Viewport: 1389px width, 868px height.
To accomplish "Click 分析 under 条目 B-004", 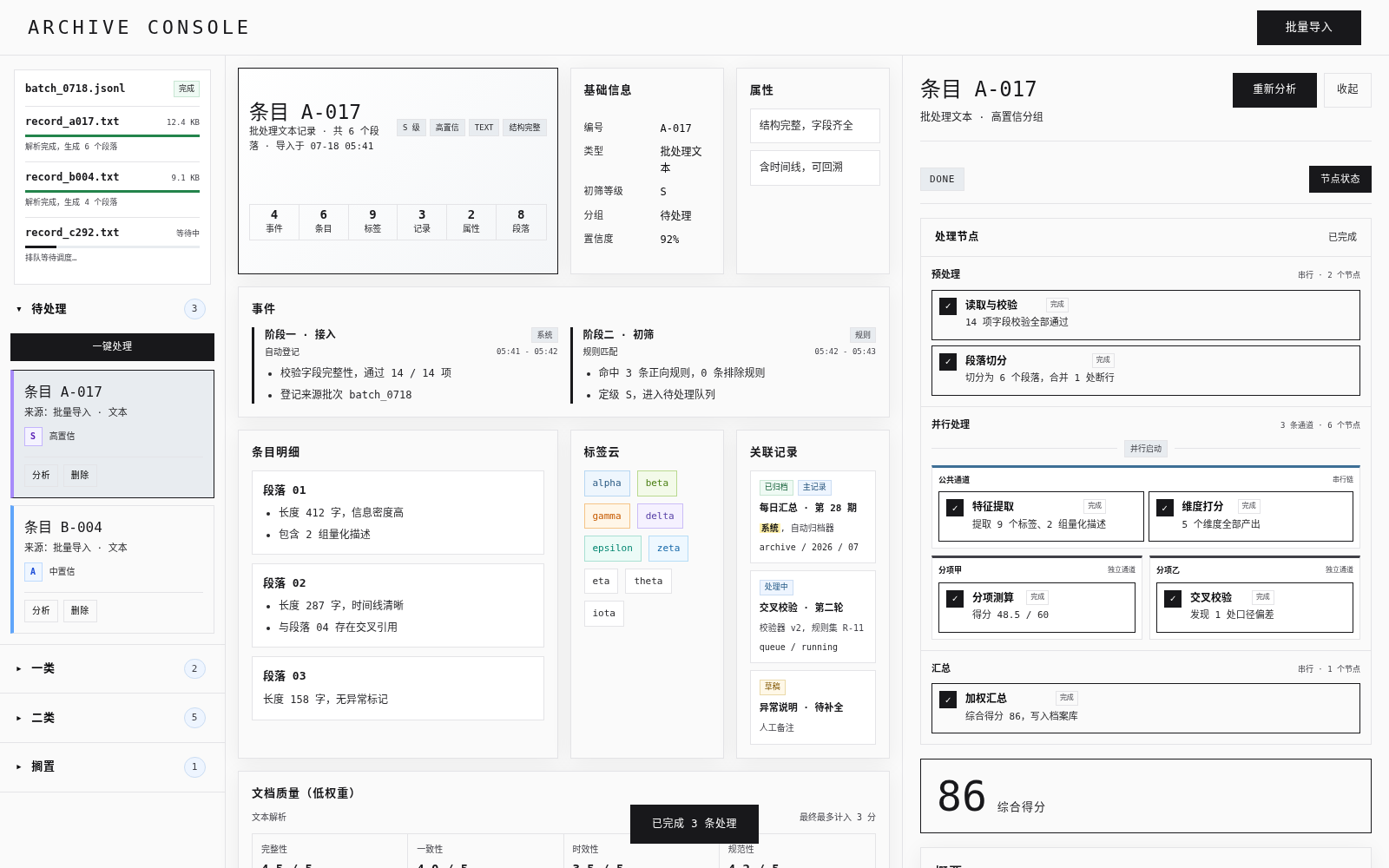I will pyautogui.click(x=41, y=610).
